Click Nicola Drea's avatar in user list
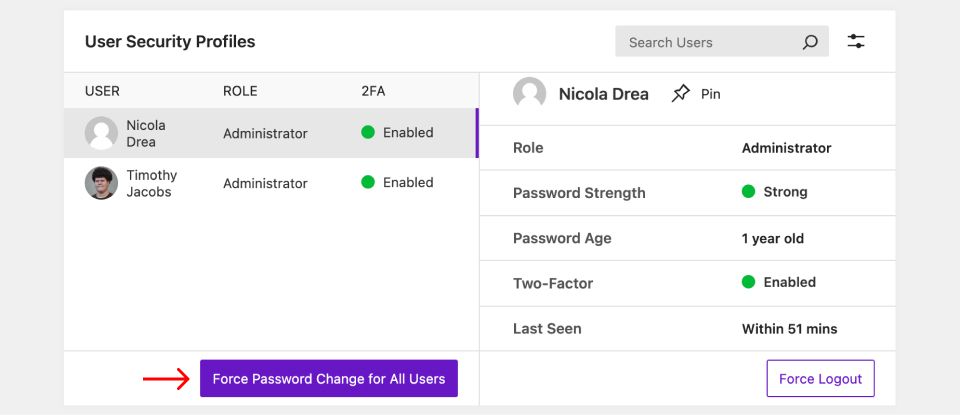Screen dimensions: 960x415 [x=101, y=133]
